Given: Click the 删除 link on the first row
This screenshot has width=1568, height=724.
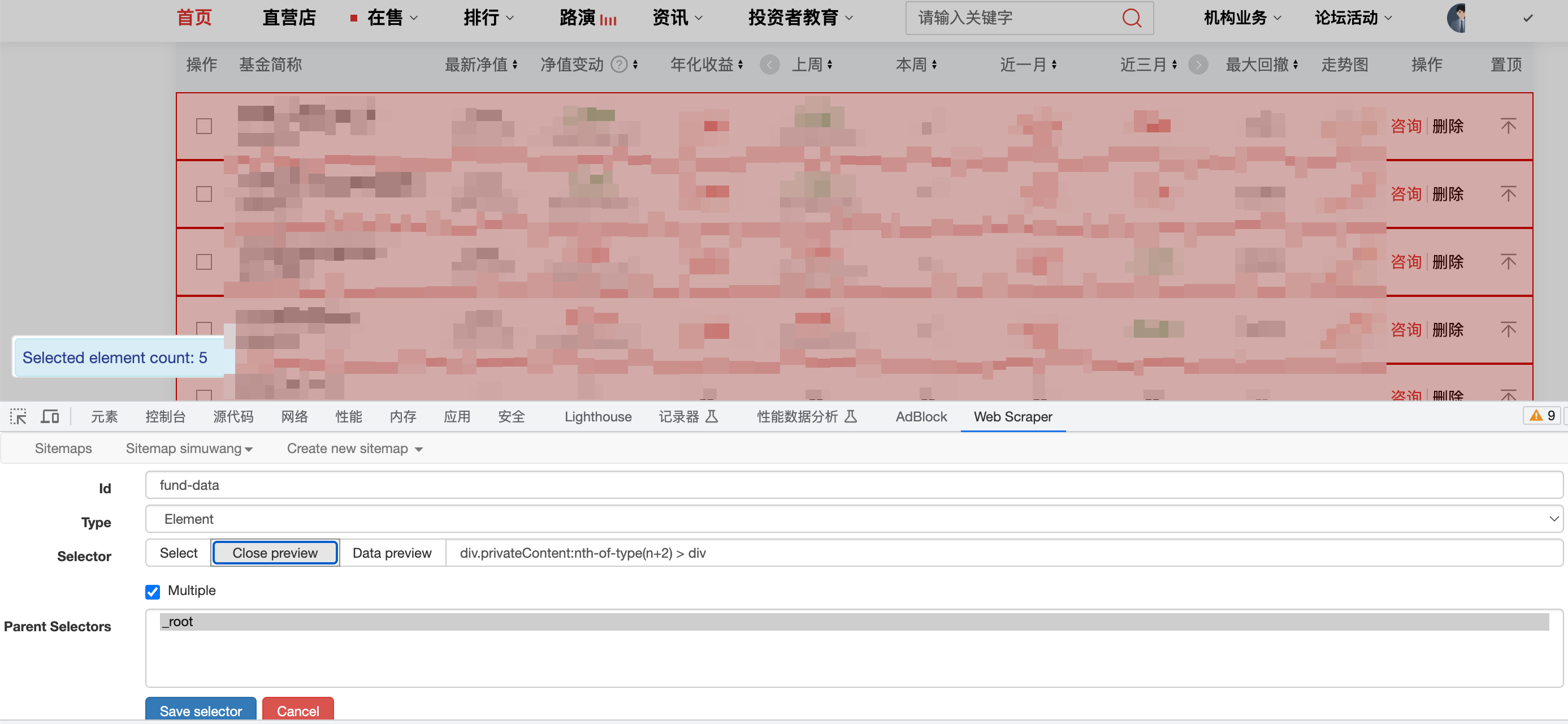Looking at the screenshot, I should click(x=1448, y=126).
